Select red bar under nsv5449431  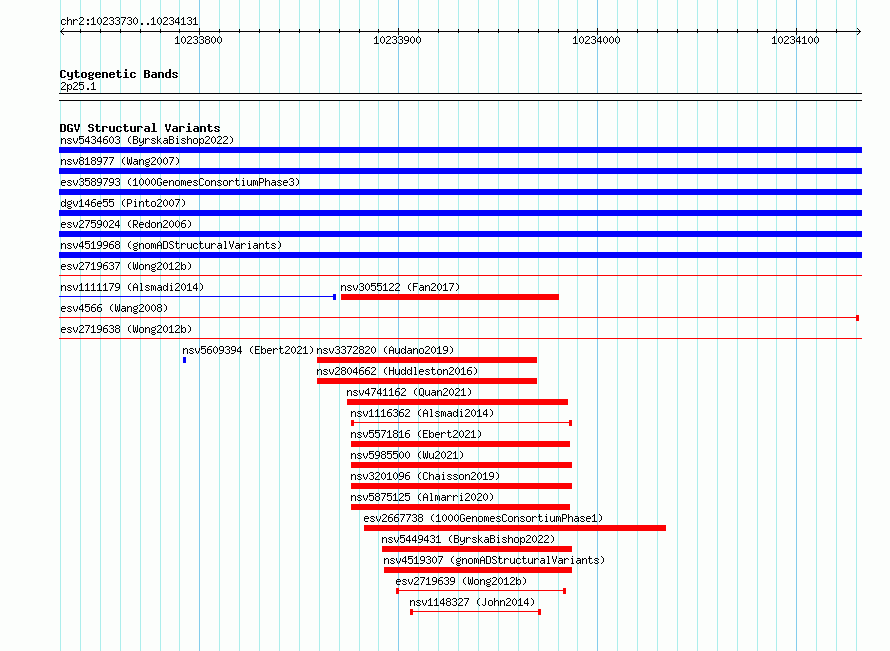(477, 549)
